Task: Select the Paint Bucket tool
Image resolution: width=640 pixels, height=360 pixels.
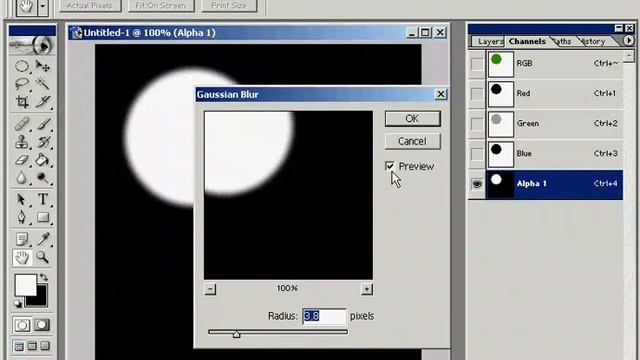Action: [42, 160]
